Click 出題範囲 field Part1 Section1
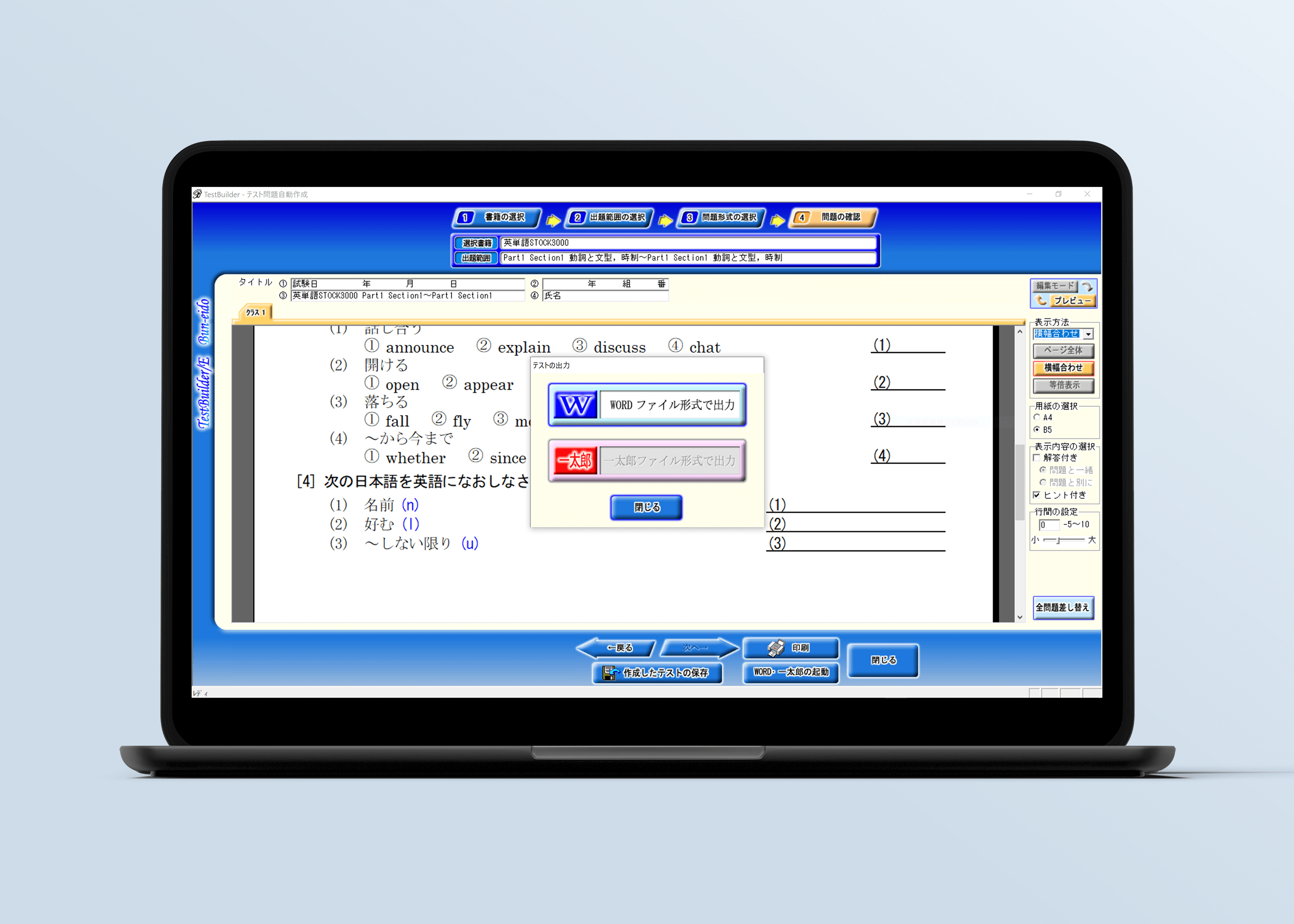The height and width of the screenshot is (924, 1294). click(688, 258)
